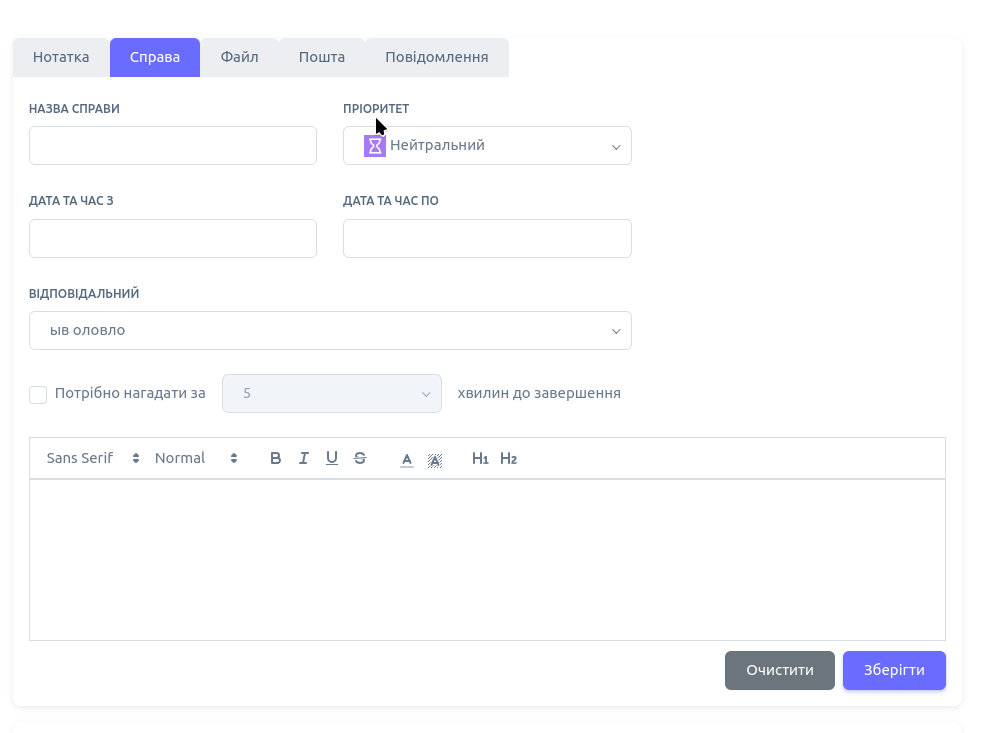Apply Heading 2 style

pos(508,458)
